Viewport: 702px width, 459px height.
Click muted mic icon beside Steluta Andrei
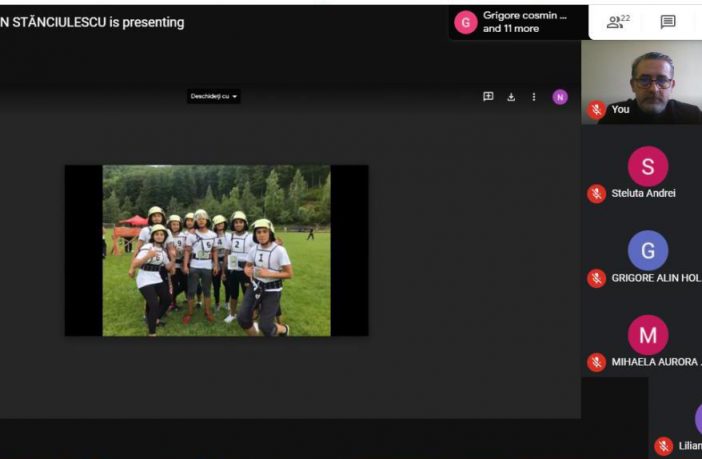pyautogui.click(x=597, y=194)
